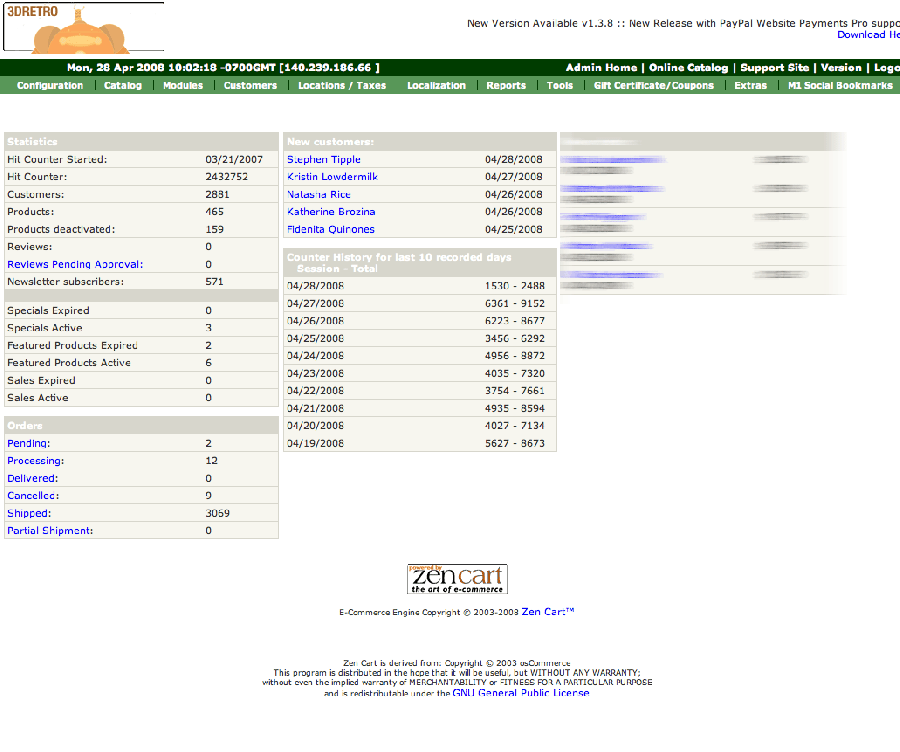The width and height of the screenshot is (900, 752).
Task: View Pending orders
Action: tap(28, 444)
